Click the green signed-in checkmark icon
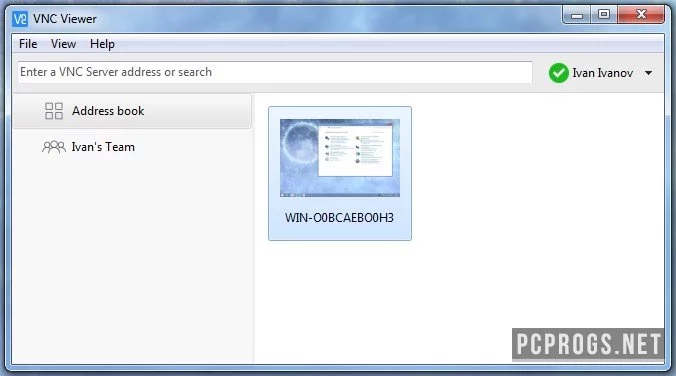676x376 pixels. coord(559,73)
